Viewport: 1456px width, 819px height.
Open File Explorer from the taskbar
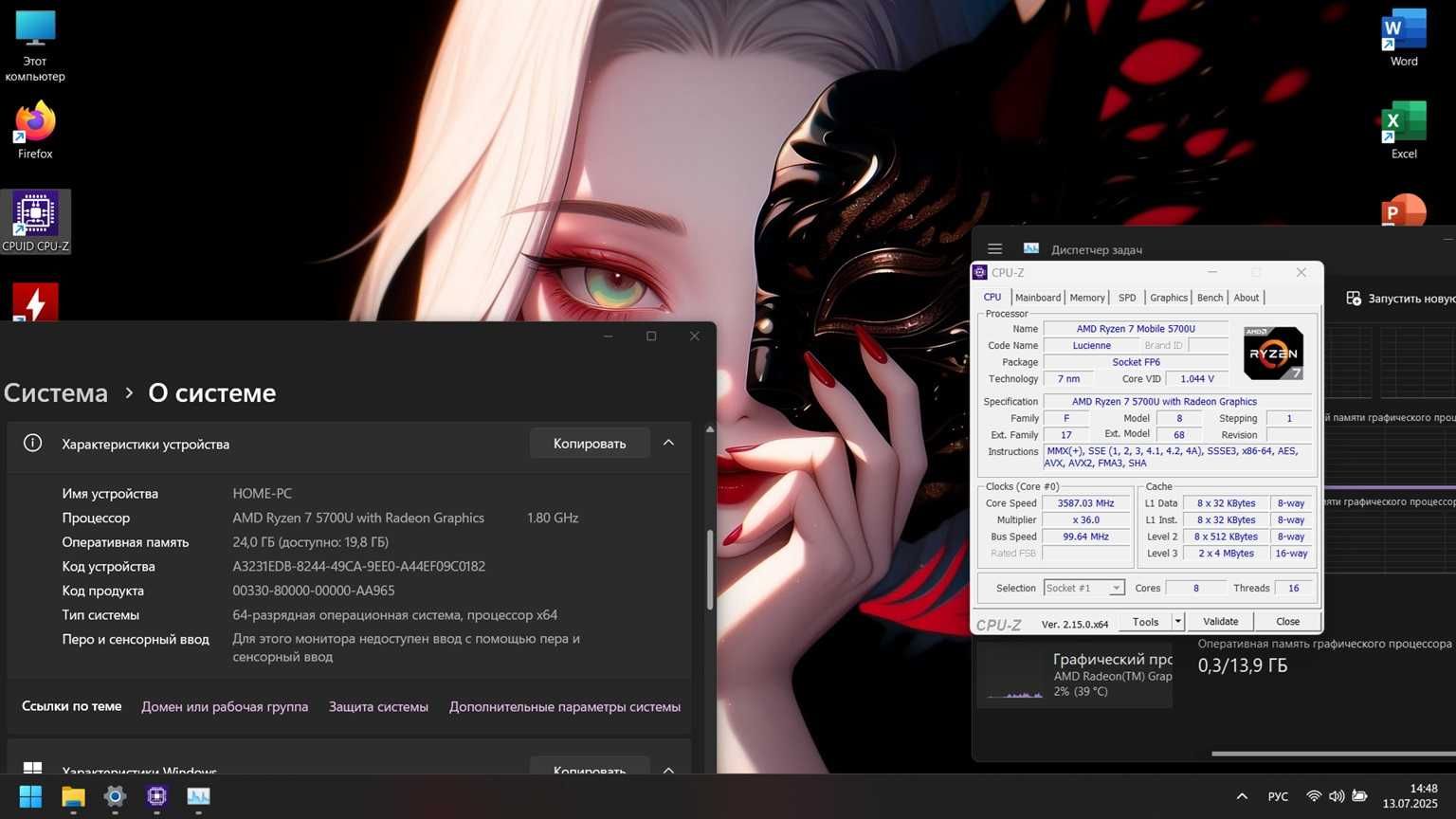pyautogui.click(x=73, y=796)
